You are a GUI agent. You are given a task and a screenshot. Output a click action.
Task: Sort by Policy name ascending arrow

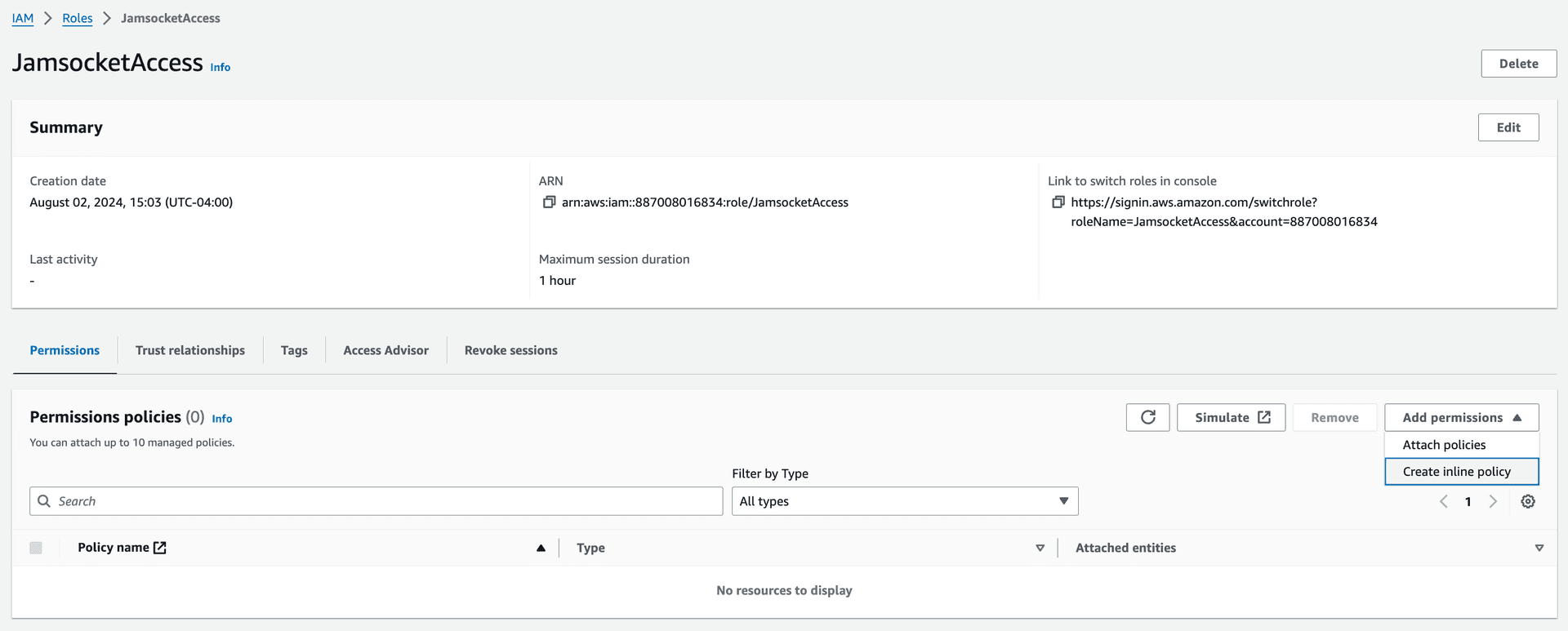(541, 548)
